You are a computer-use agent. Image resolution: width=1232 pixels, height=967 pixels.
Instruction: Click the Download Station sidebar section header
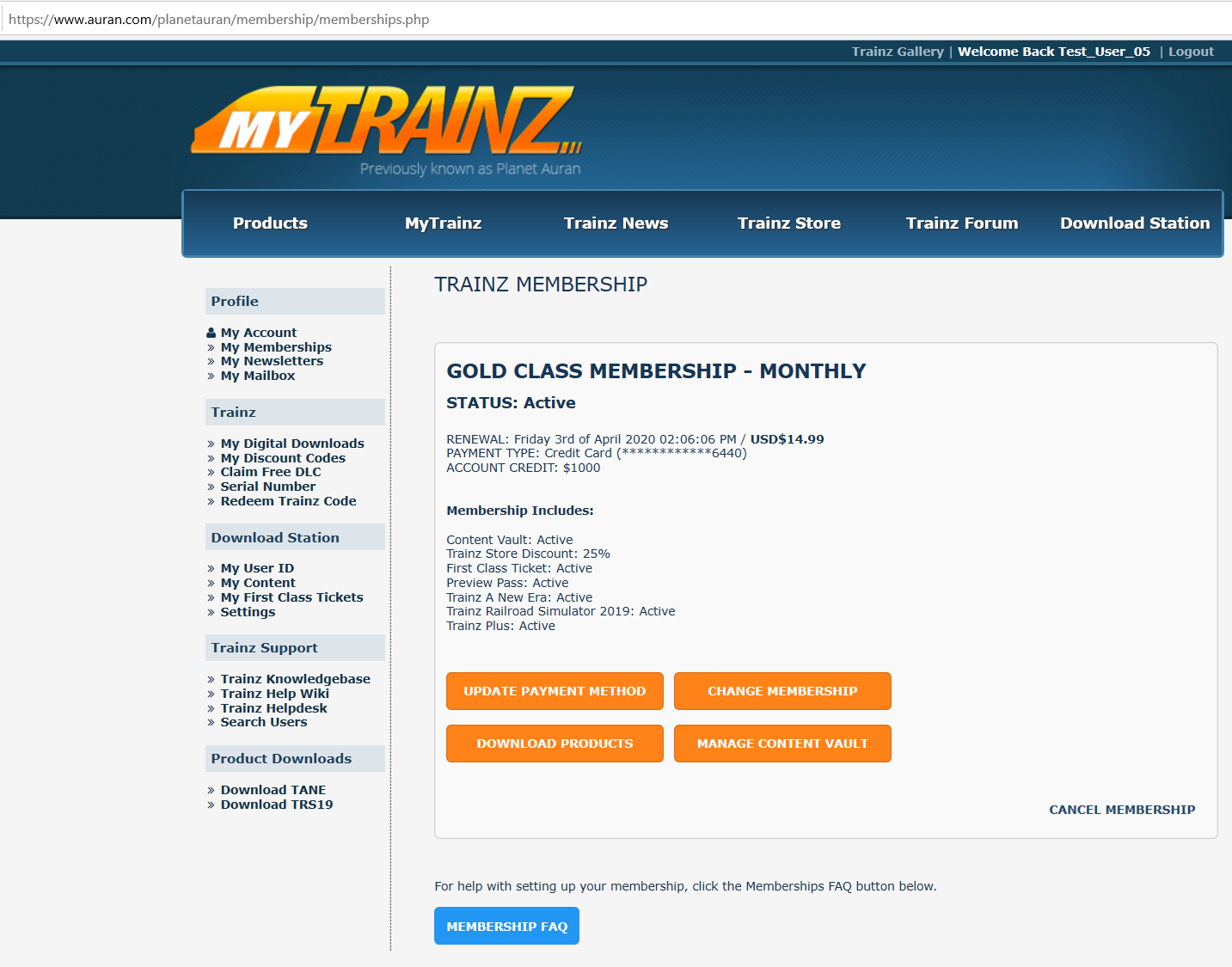click(295, 537)
